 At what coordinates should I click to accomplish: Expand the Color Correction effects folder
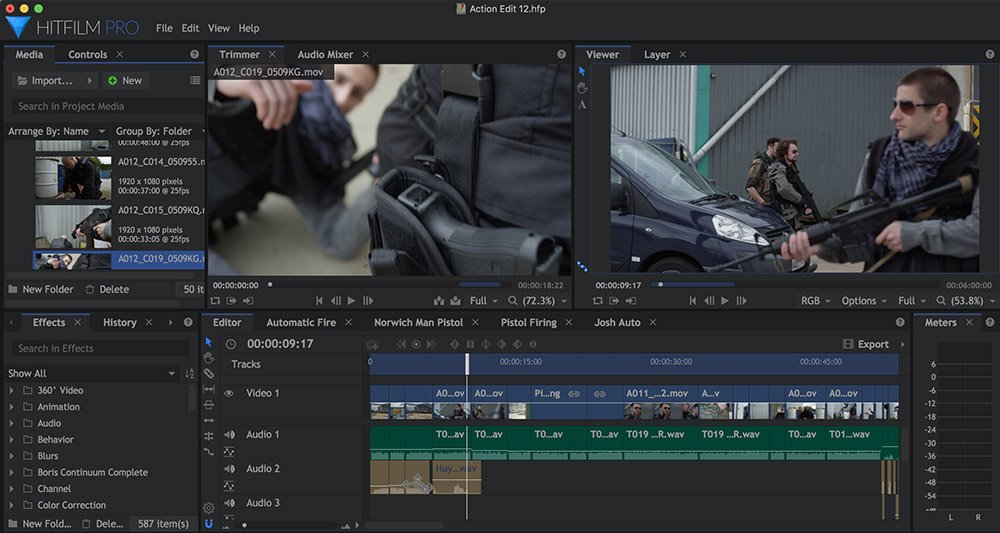[12, 506]
